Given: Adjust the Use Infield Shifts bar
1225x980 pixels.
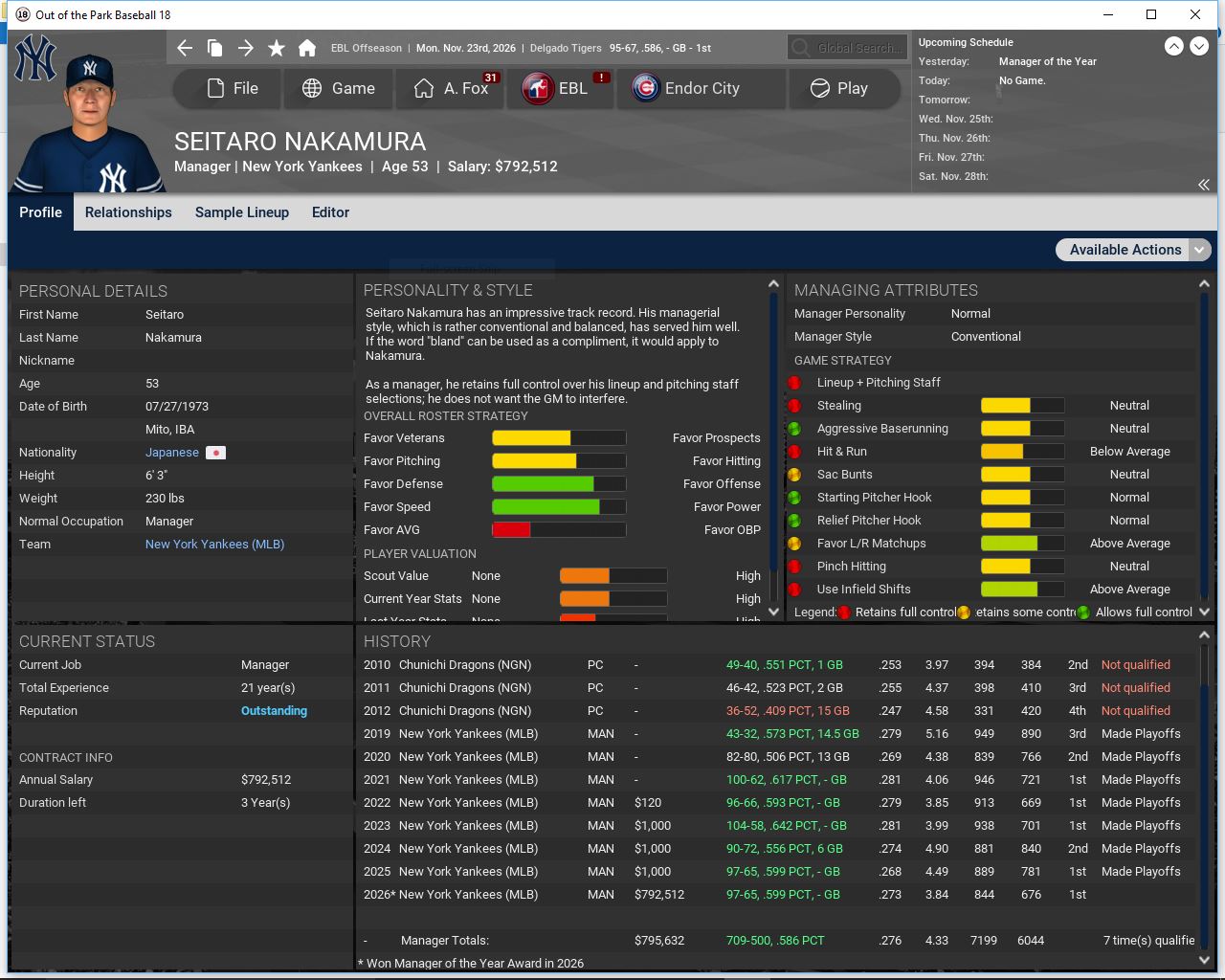Looking at the screenshot, I should [1022, 590].
